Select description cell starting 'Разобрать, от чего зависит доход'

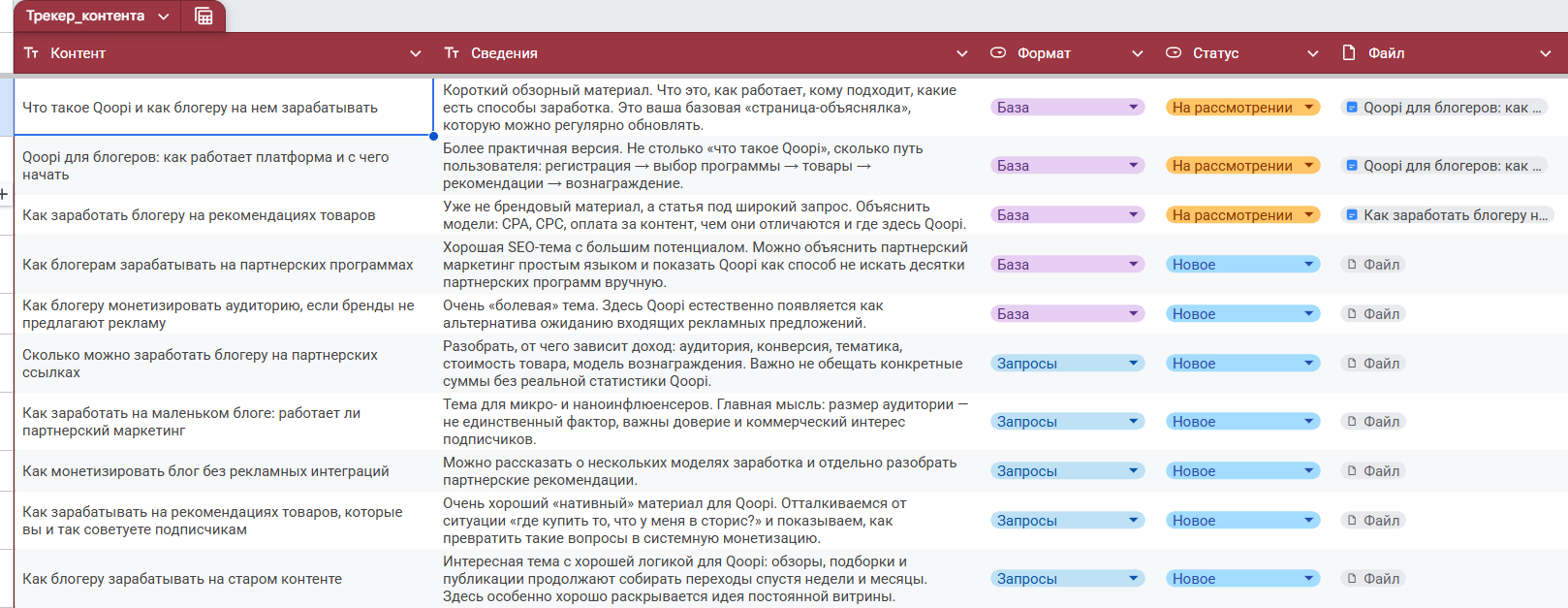point(707,364)
